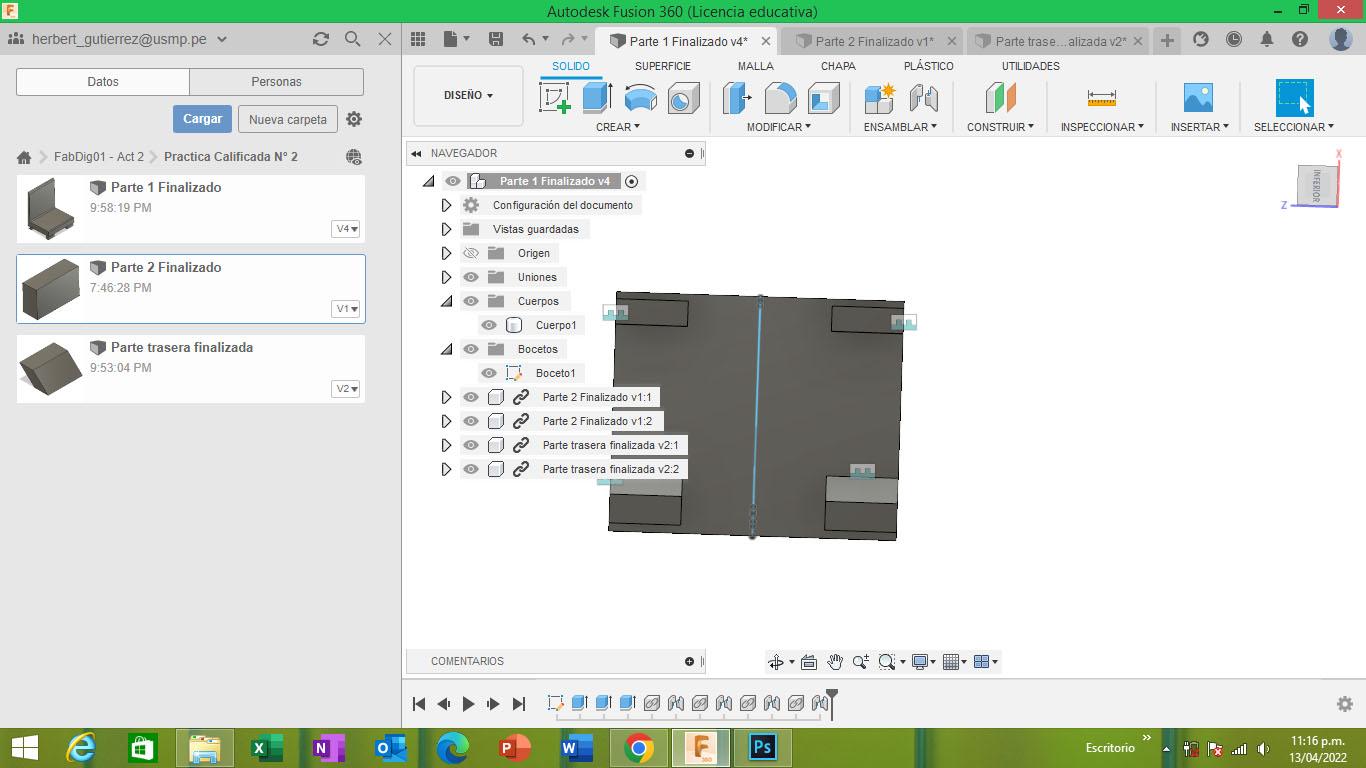Expand Configuración del documento node

[447, 205]
